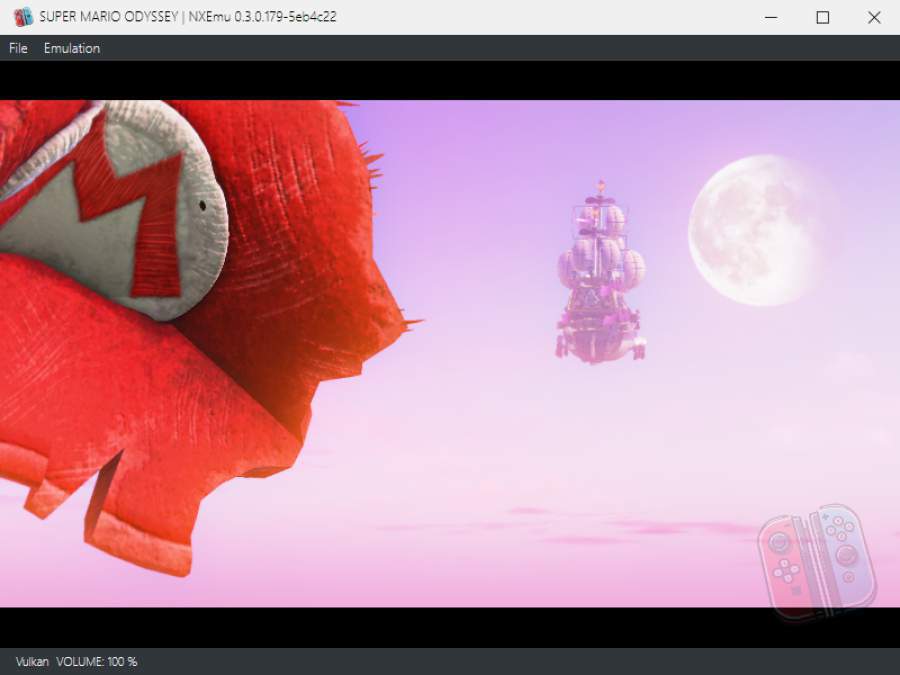Maximize the NXEmu window
900x675 pixels.
[823, 17]
